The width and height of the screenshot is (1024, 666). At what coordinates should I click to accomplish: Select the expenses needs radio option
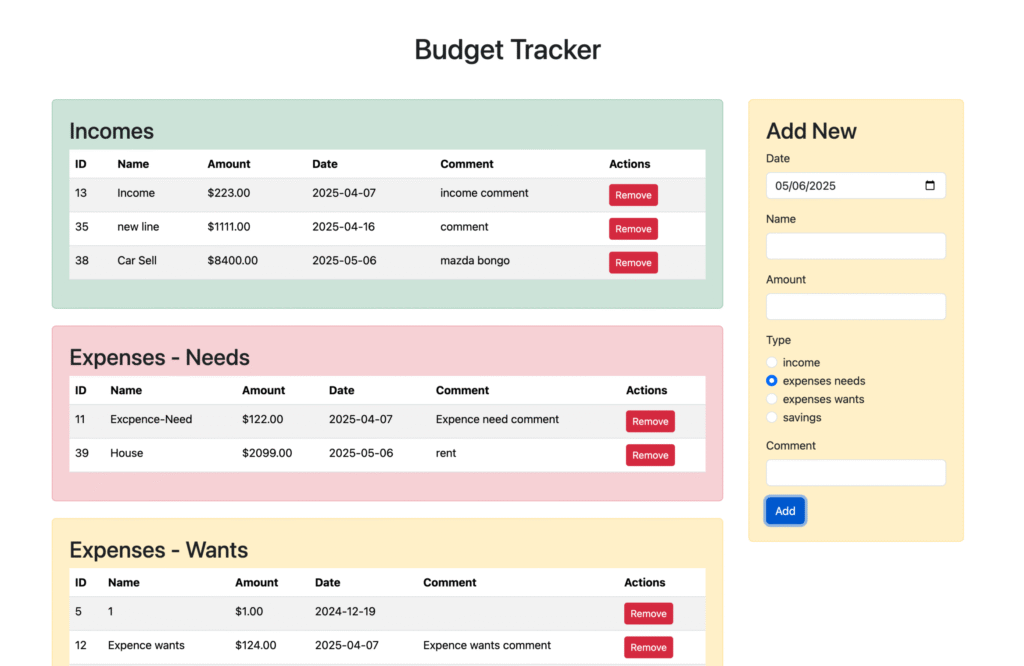click(x=772, y=381)
